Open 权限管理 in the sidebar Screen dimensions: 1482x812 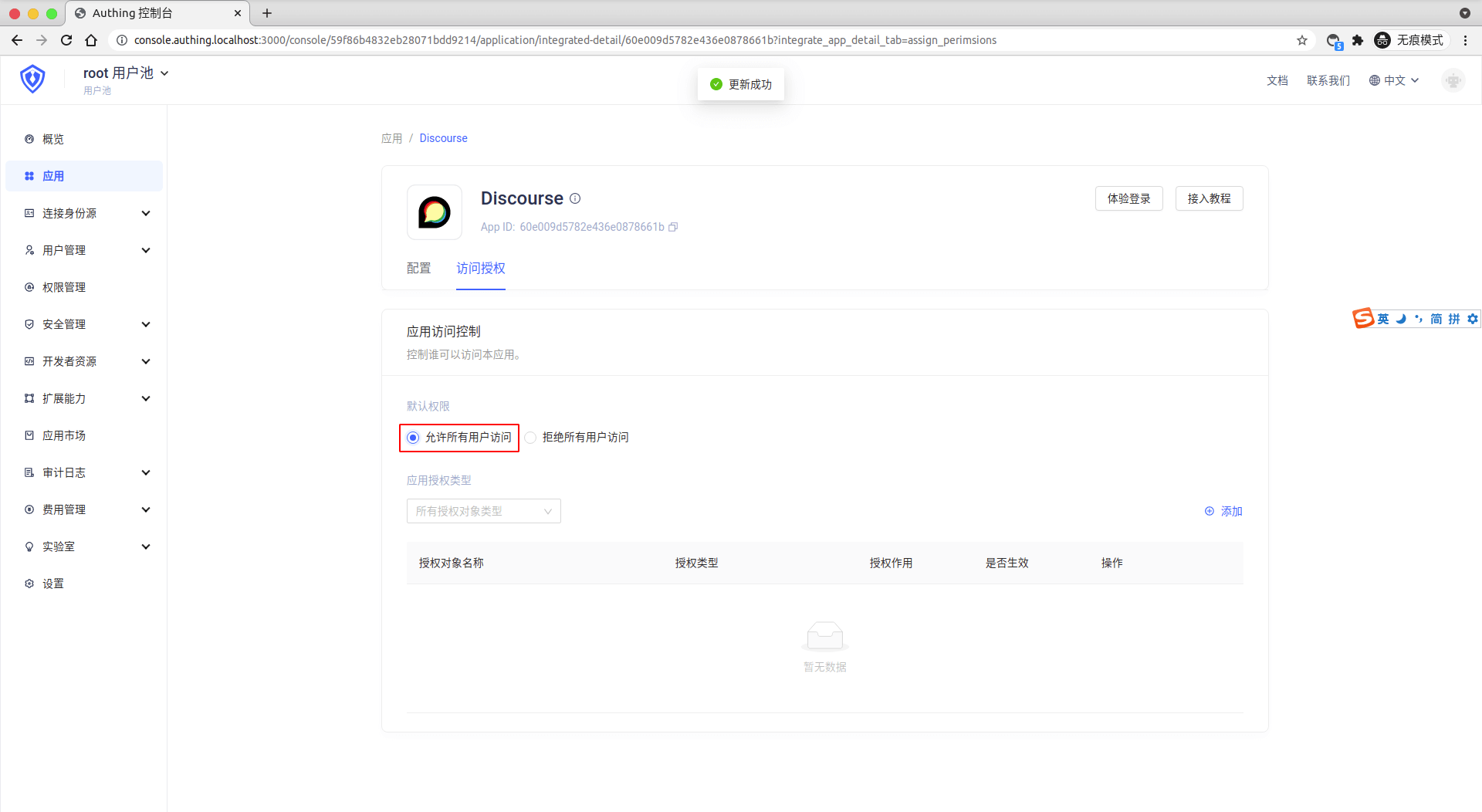[x=64, y=287]
